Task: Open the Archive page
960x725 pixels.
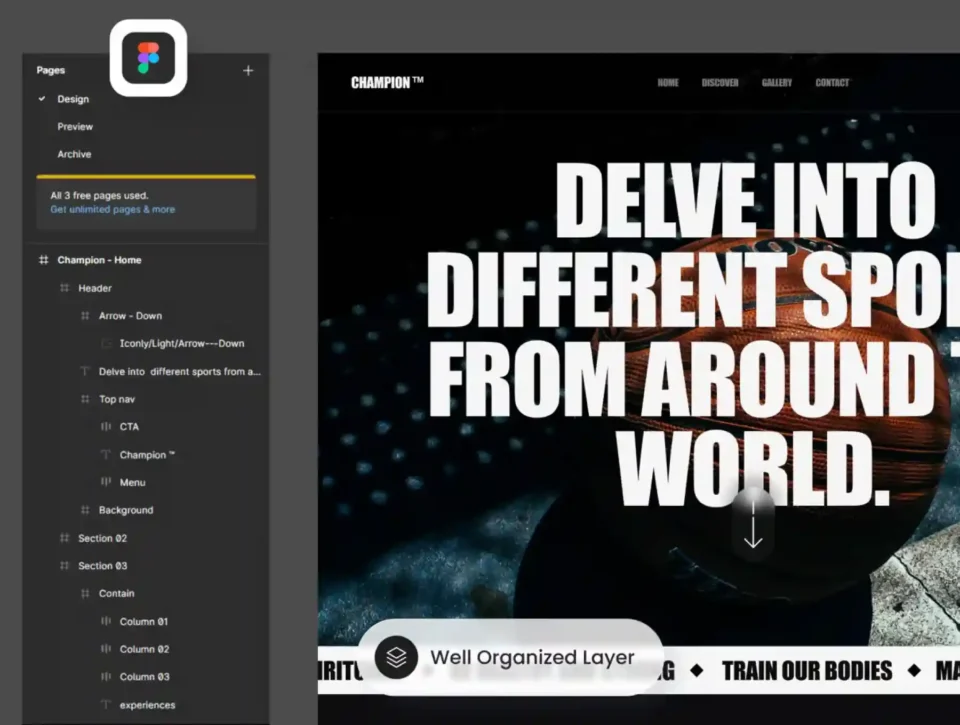Action: point(74,154)
